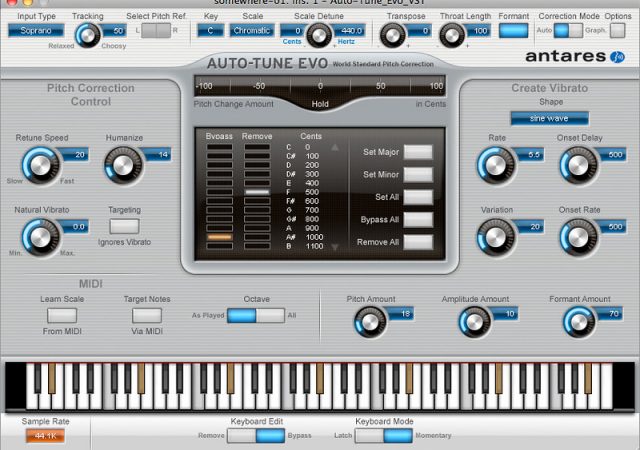
Task: Click the Pitch Amount knob
Action: (x=370, y=322)
